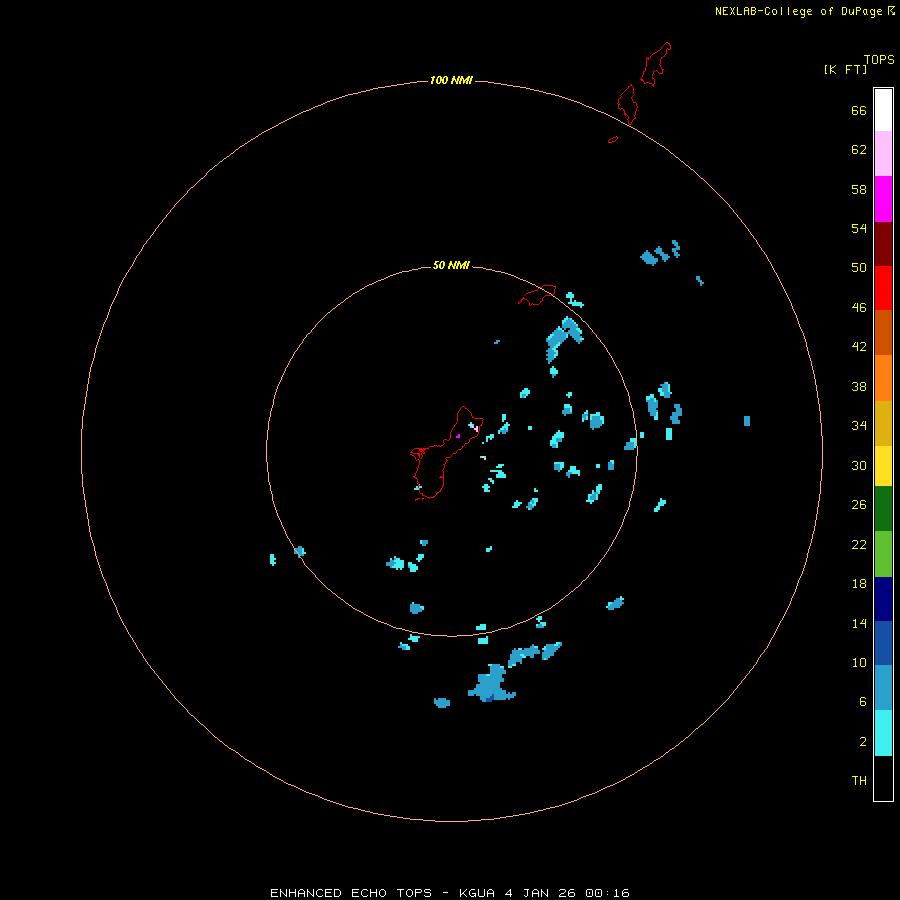Click the Guam island red outline

point(445,453)
